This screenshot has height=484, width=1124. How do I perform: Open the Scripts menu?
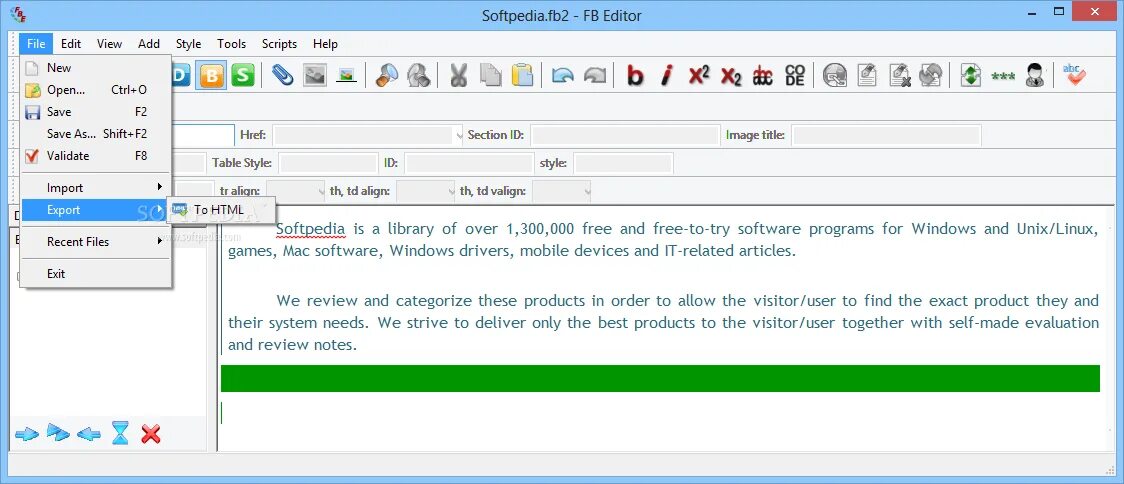280,44
